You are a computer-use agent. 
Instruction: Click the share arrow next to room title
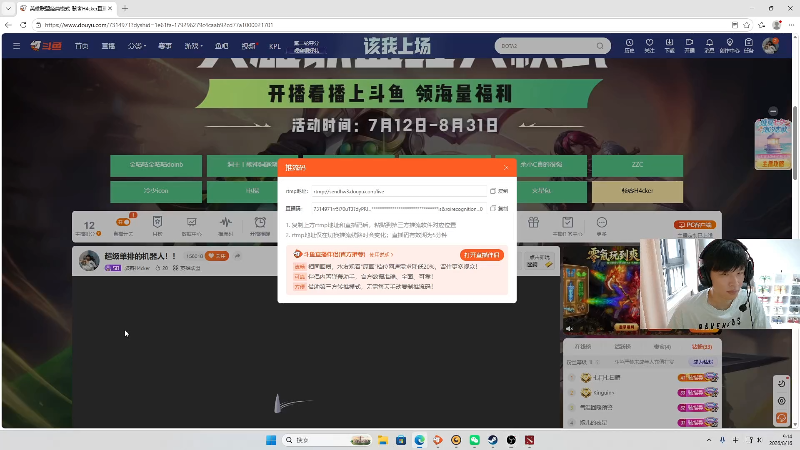[237, 256]
